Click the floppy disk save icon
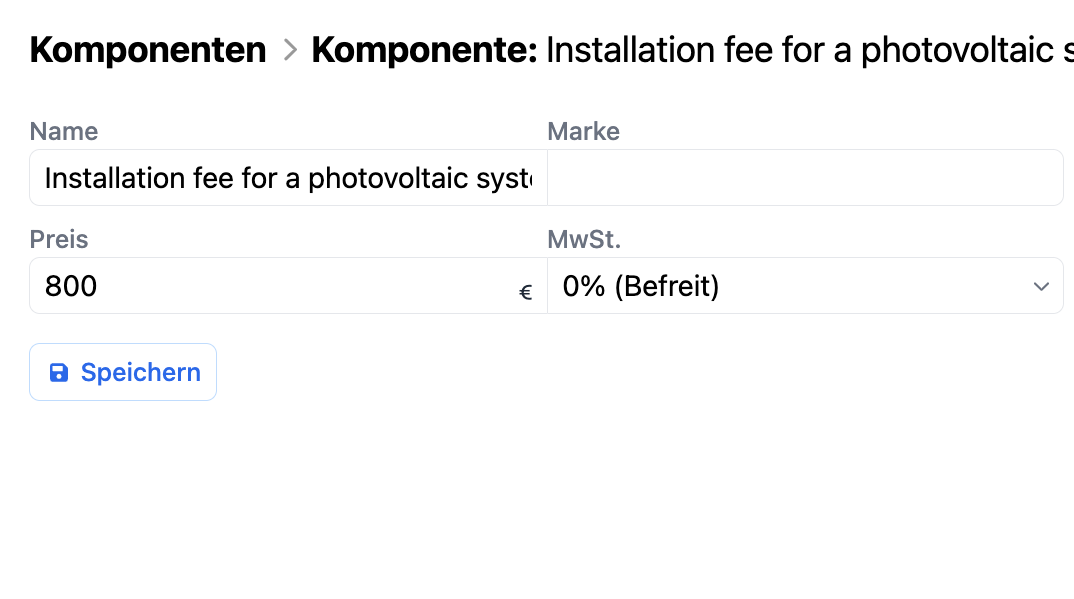1074x599 pixels. pyautogui.click(x=59, y=373)
